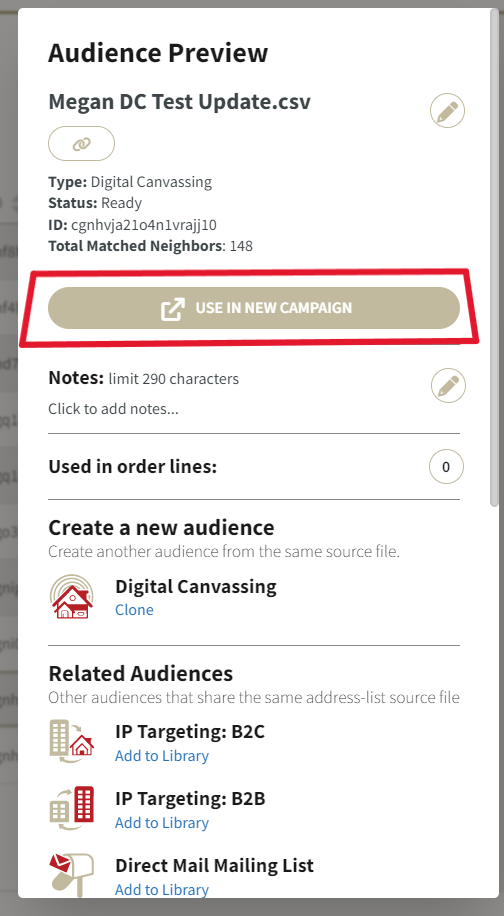Image resolution: width=504 pixels, height=916 pixels.
Task: Copy the audience link with the chain icon
Action: tap(82, 144)
